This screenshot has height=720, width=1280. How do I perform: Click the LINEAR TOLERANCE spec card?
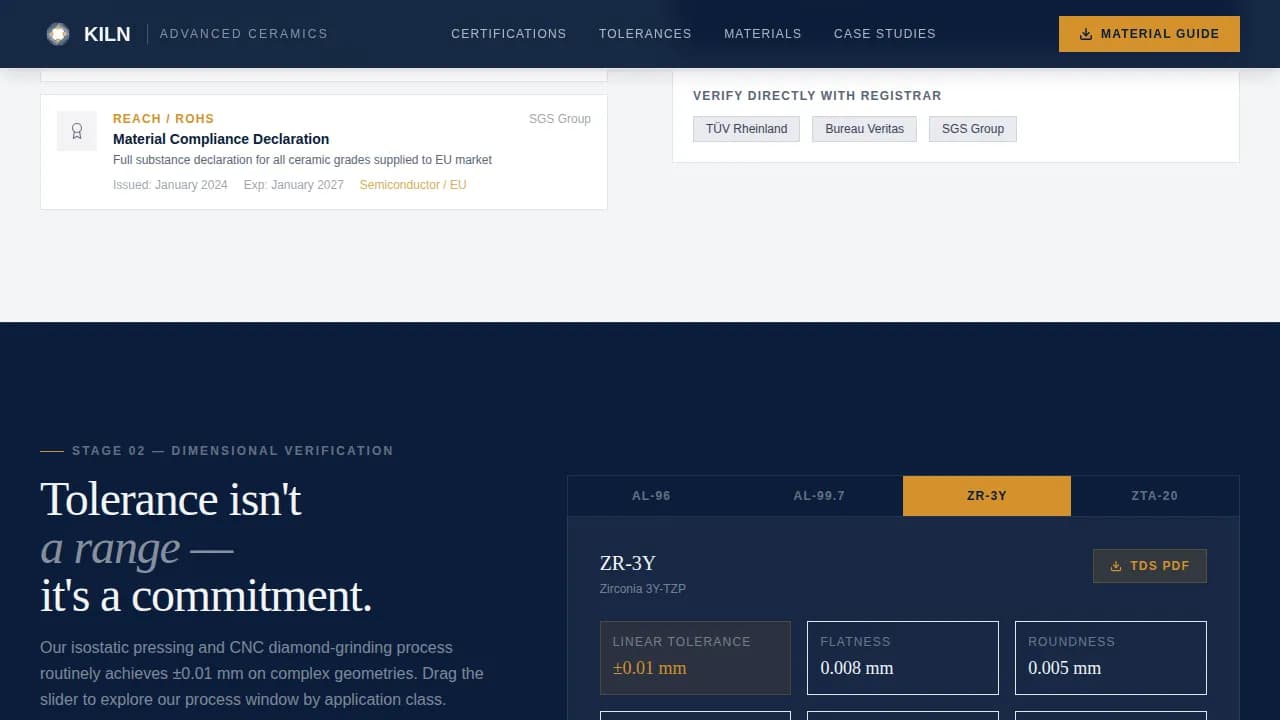(695, 657)
